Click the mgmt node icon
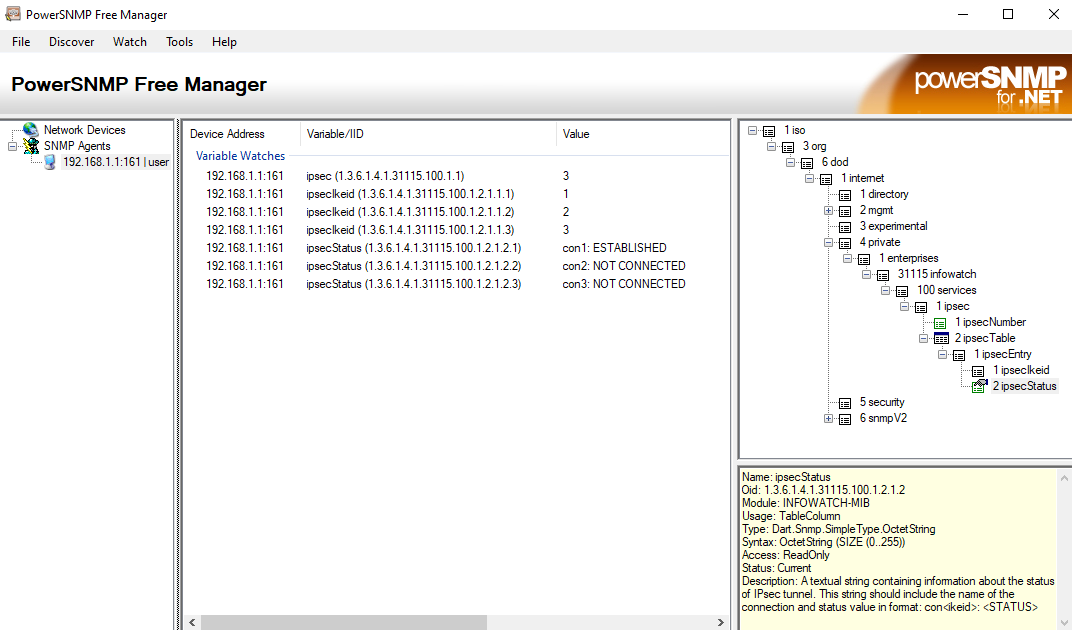 [x=845, y=211]
